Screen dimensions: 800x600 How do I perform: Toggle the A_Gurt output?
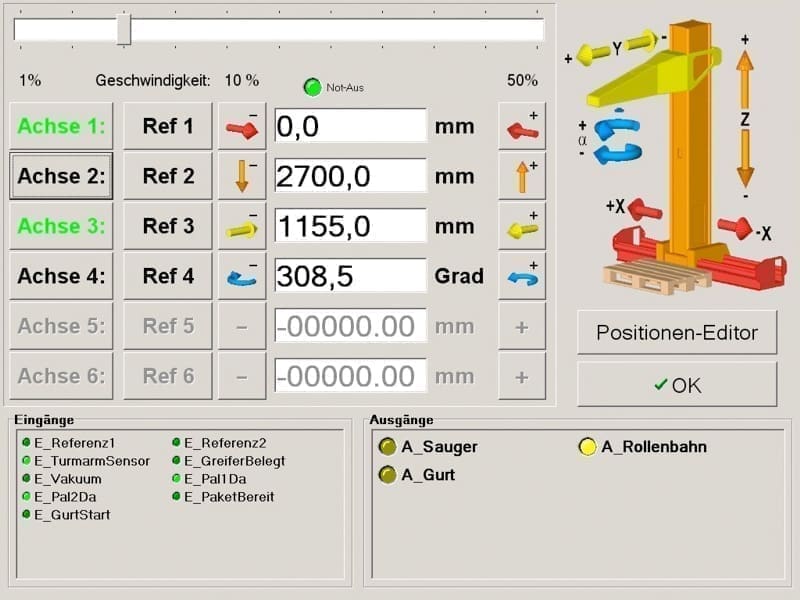coord(387,475)
